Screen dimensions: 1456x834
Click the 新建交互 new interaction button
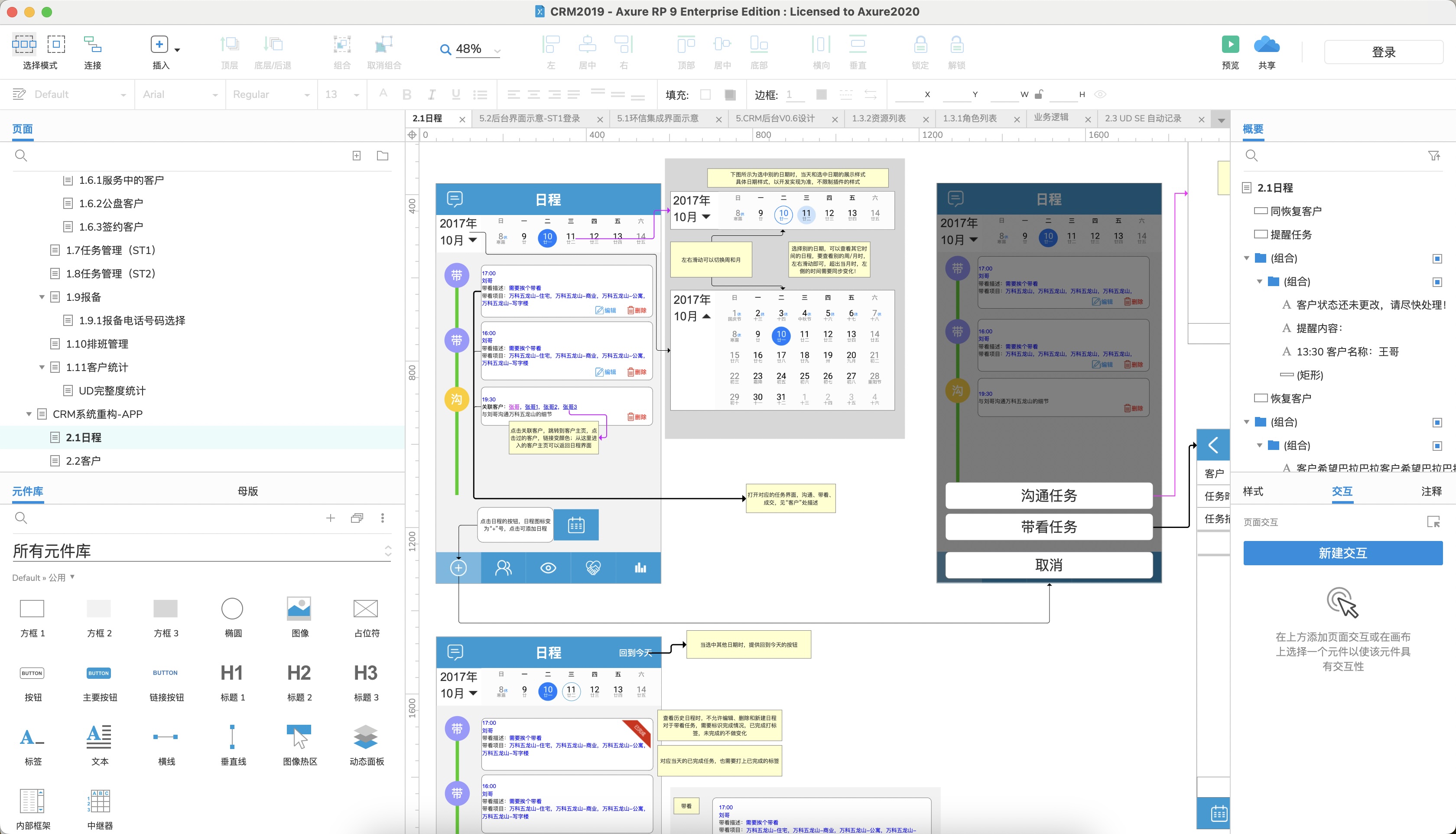click(1342, 553)
